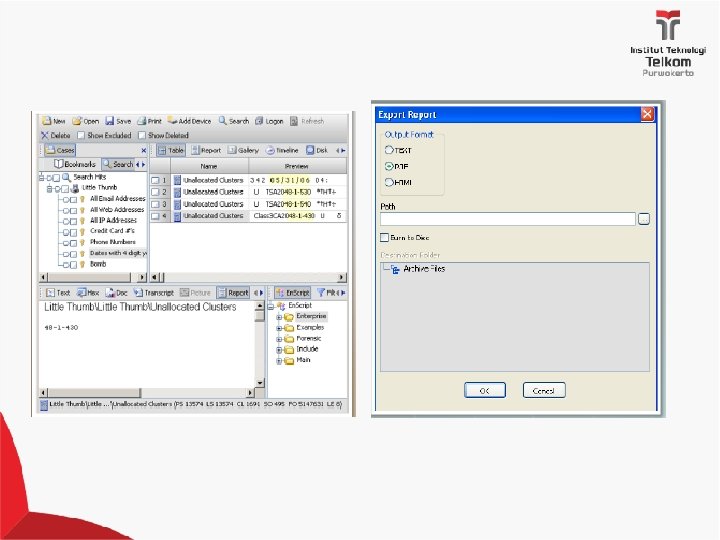Image resolution: width=720 pixels, height=540 pixels.
Task: Open a case with Open icon
Action: (77, 121)
